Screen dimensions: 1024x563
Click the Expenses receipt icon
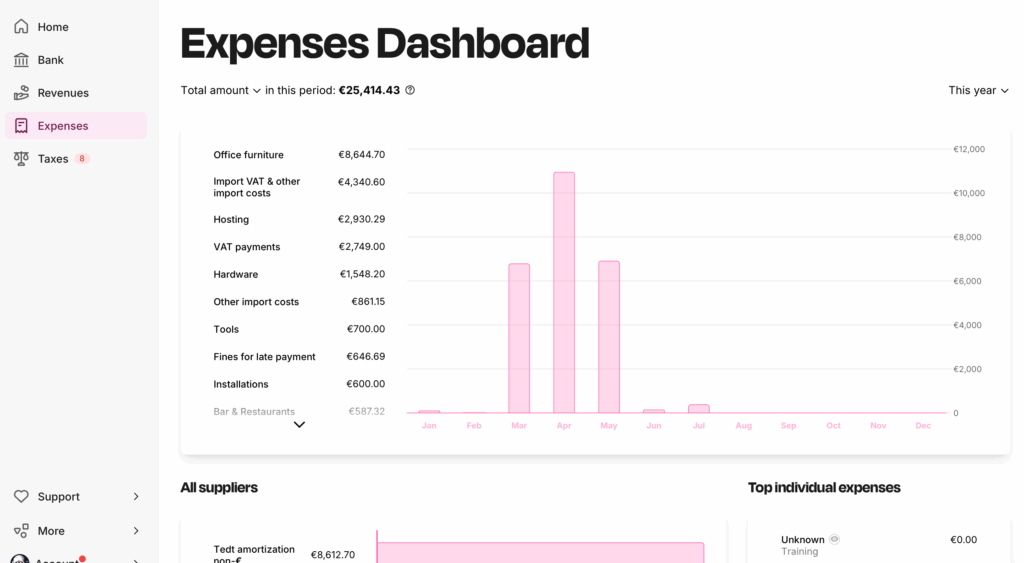[21, 126]
